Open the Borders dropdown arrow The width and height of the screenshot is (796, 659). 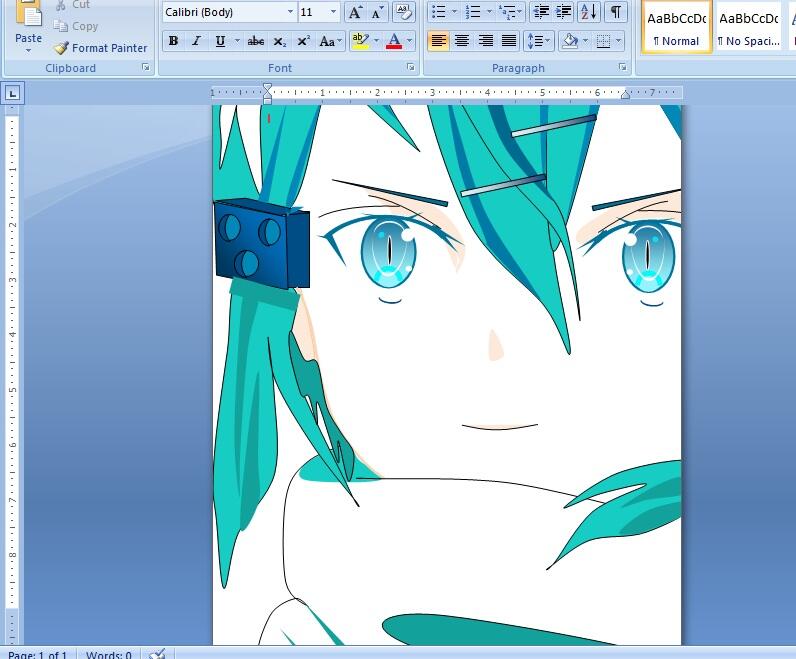[618, 41]
